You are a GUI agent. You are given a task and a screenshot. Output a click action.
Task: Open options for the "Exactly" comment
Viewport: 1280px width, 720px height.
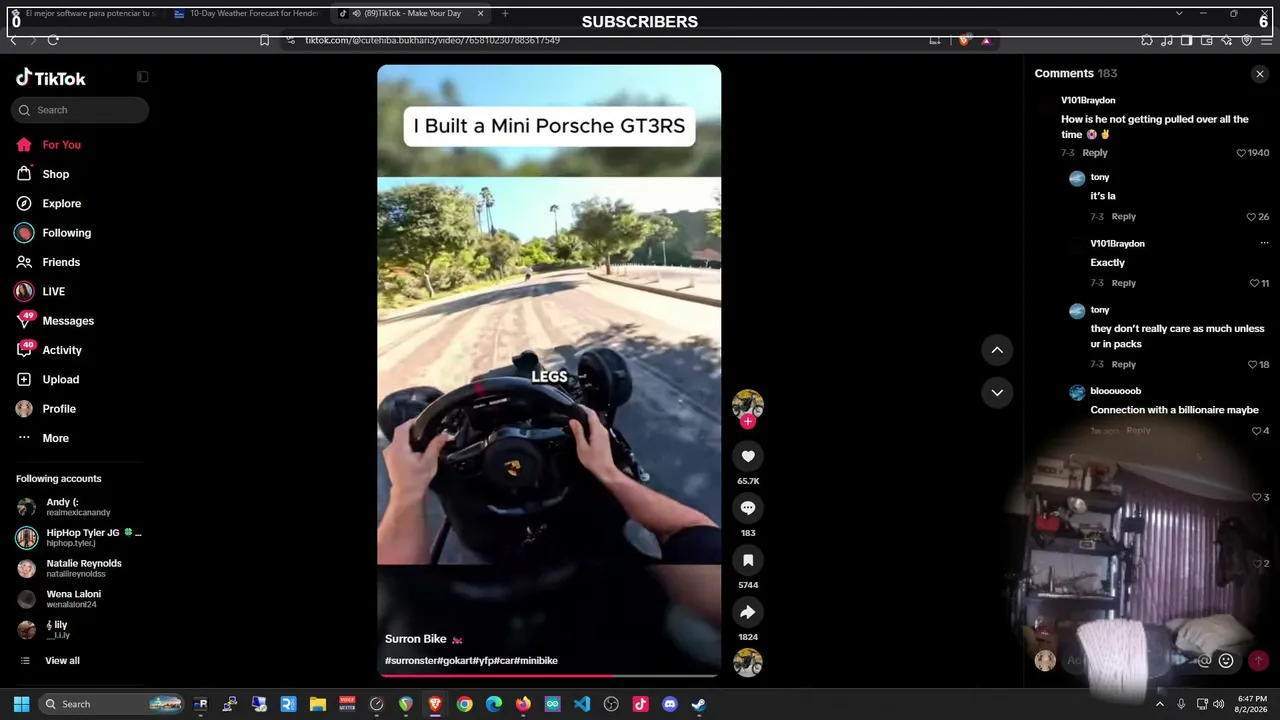(x=1264, y=243)
